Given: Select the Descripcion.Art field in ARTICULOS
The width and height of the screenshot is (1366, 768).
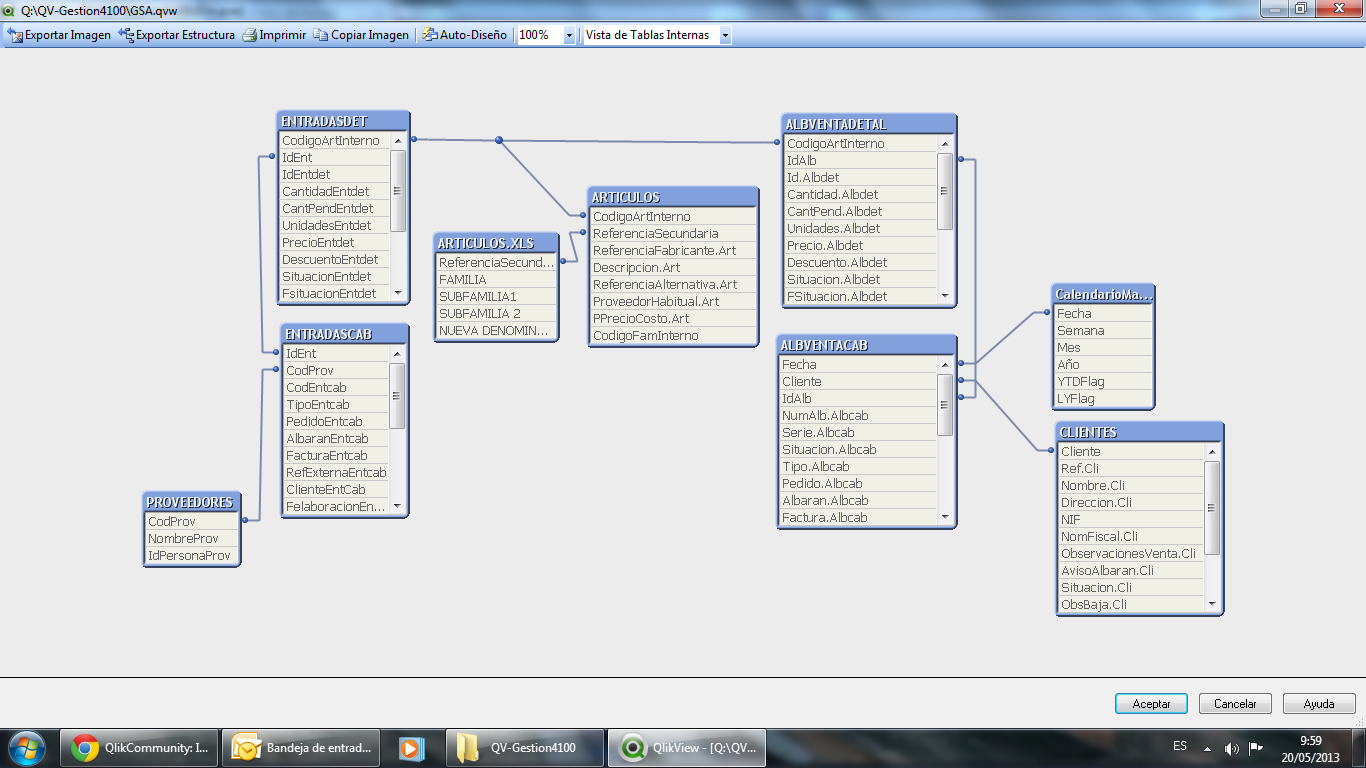Looking at the screenshot, I should coord(673,268).
